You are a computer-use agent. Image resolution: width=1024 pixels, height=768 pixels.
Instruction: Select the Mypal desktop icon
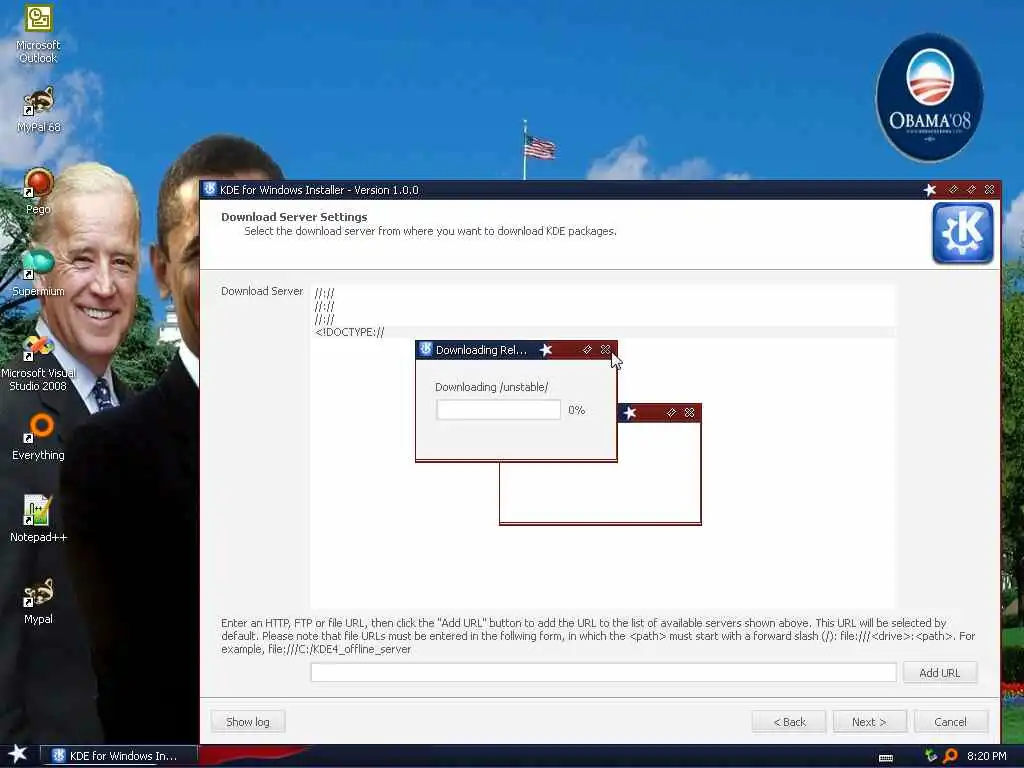(x=38, y=601)
